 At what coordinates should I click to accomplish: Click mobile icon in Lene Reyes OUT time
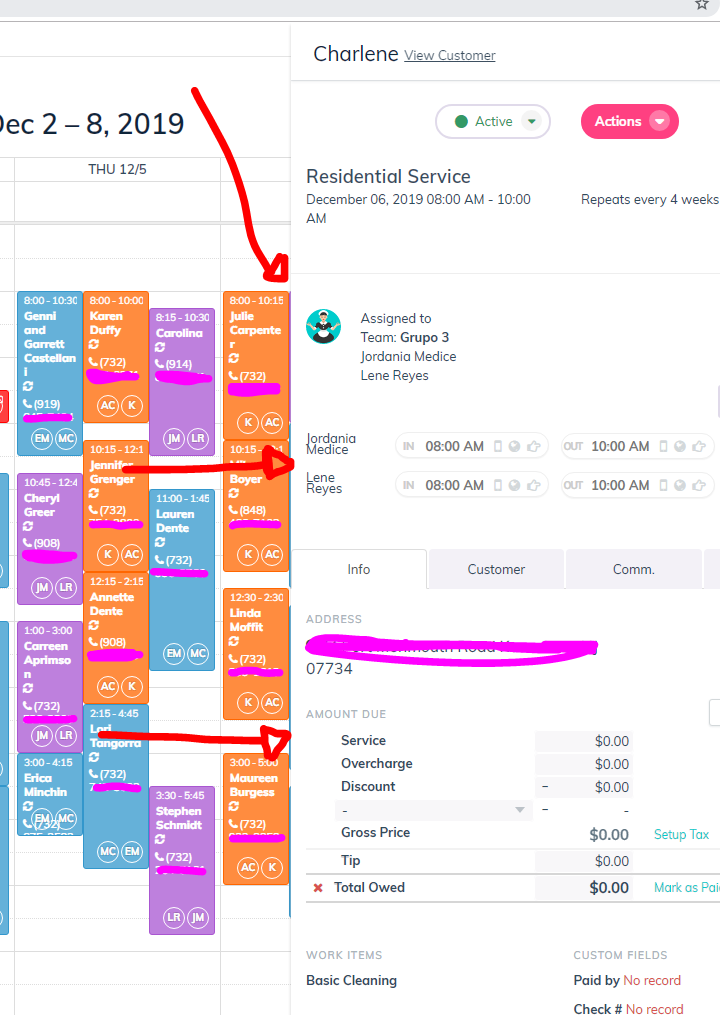pyautogui.click(x=663, y=485)
